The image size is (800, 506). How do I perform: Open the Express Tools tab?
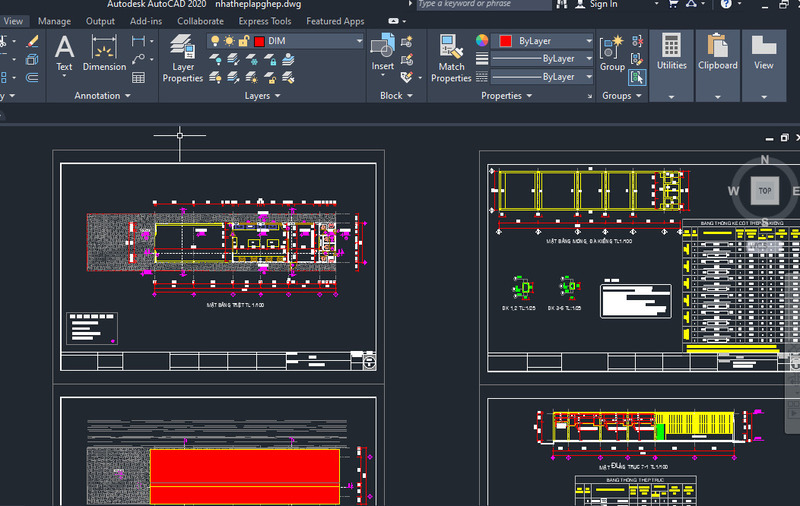tap(265, 21)
